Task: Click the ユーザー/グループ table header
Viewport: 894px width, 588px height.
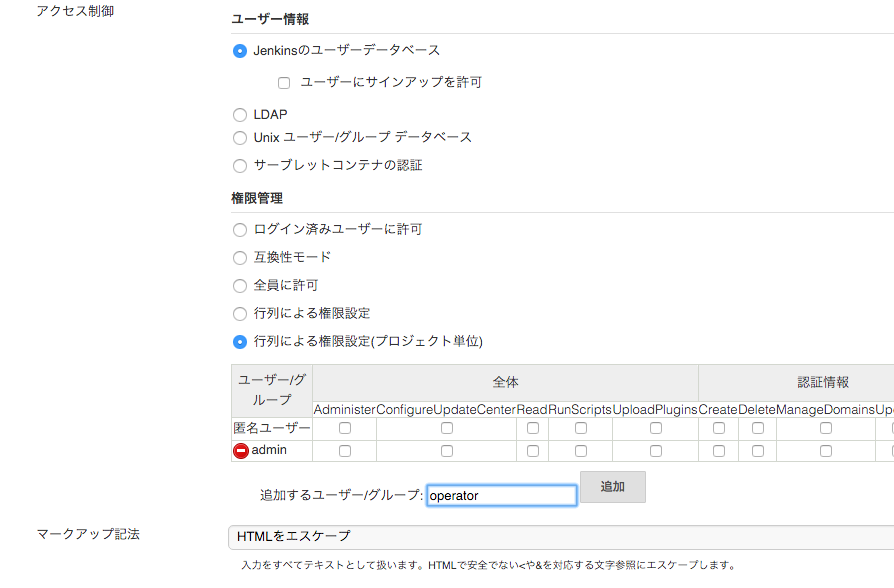Action: tap(272, 390)
